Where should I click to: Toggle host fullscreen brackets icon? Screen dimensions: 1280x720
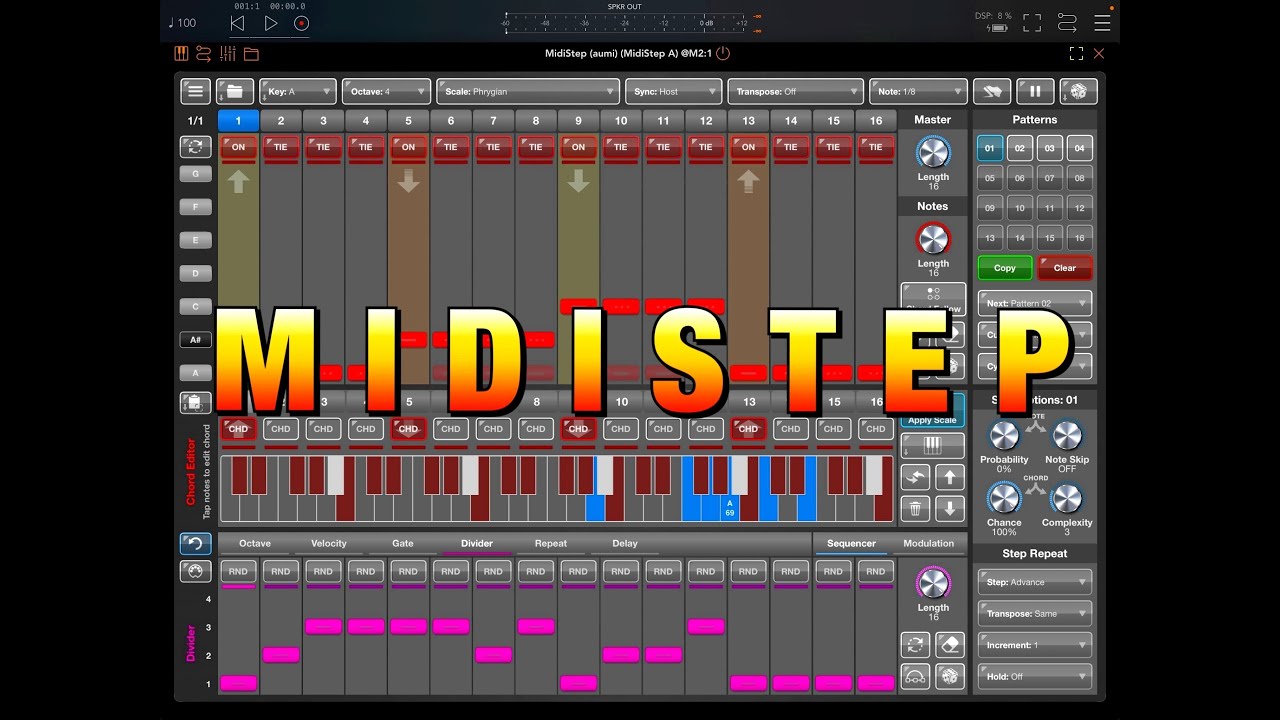(1032, 22)
